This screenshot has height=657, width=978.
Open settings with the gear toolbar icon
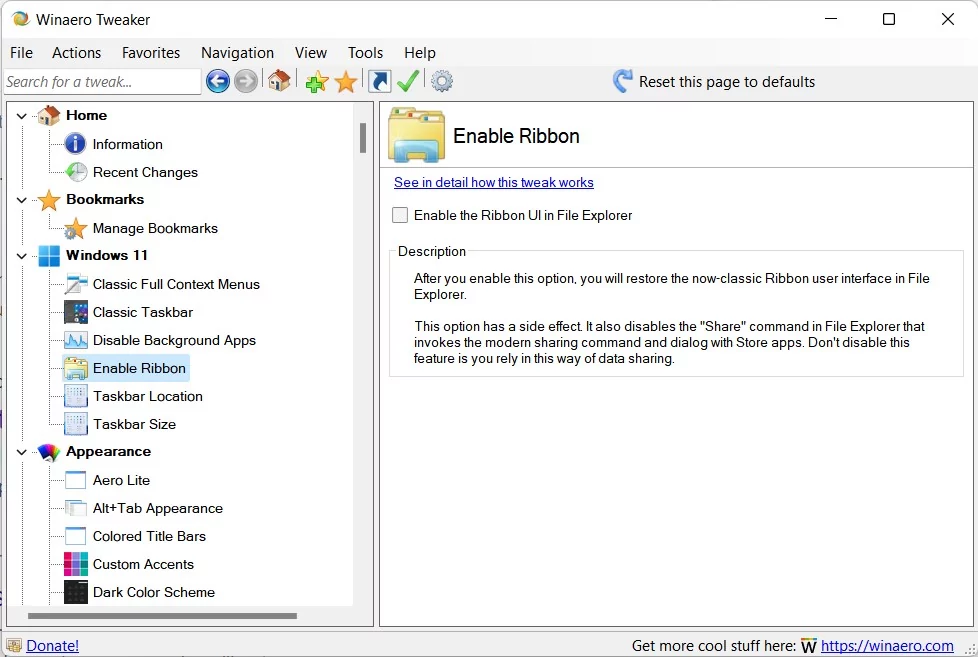pos(442,81)
